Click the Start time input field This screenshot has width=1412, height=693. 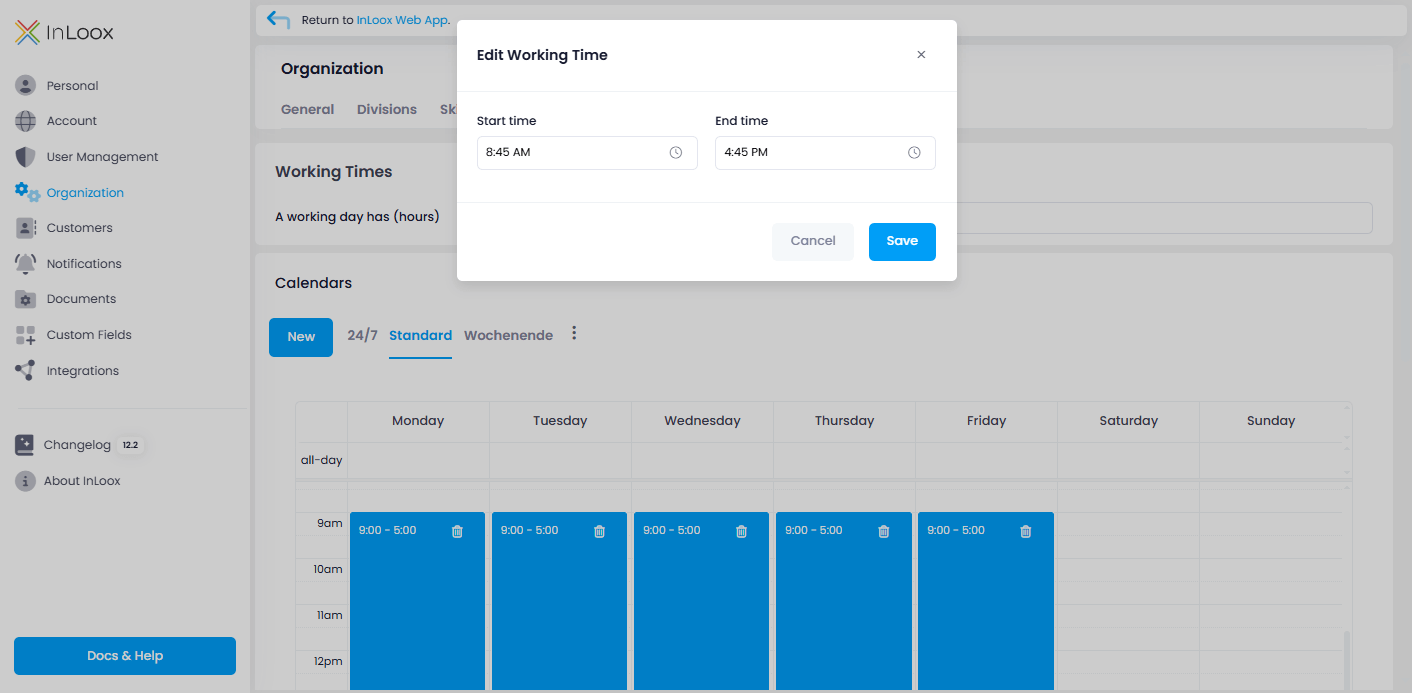570,153
